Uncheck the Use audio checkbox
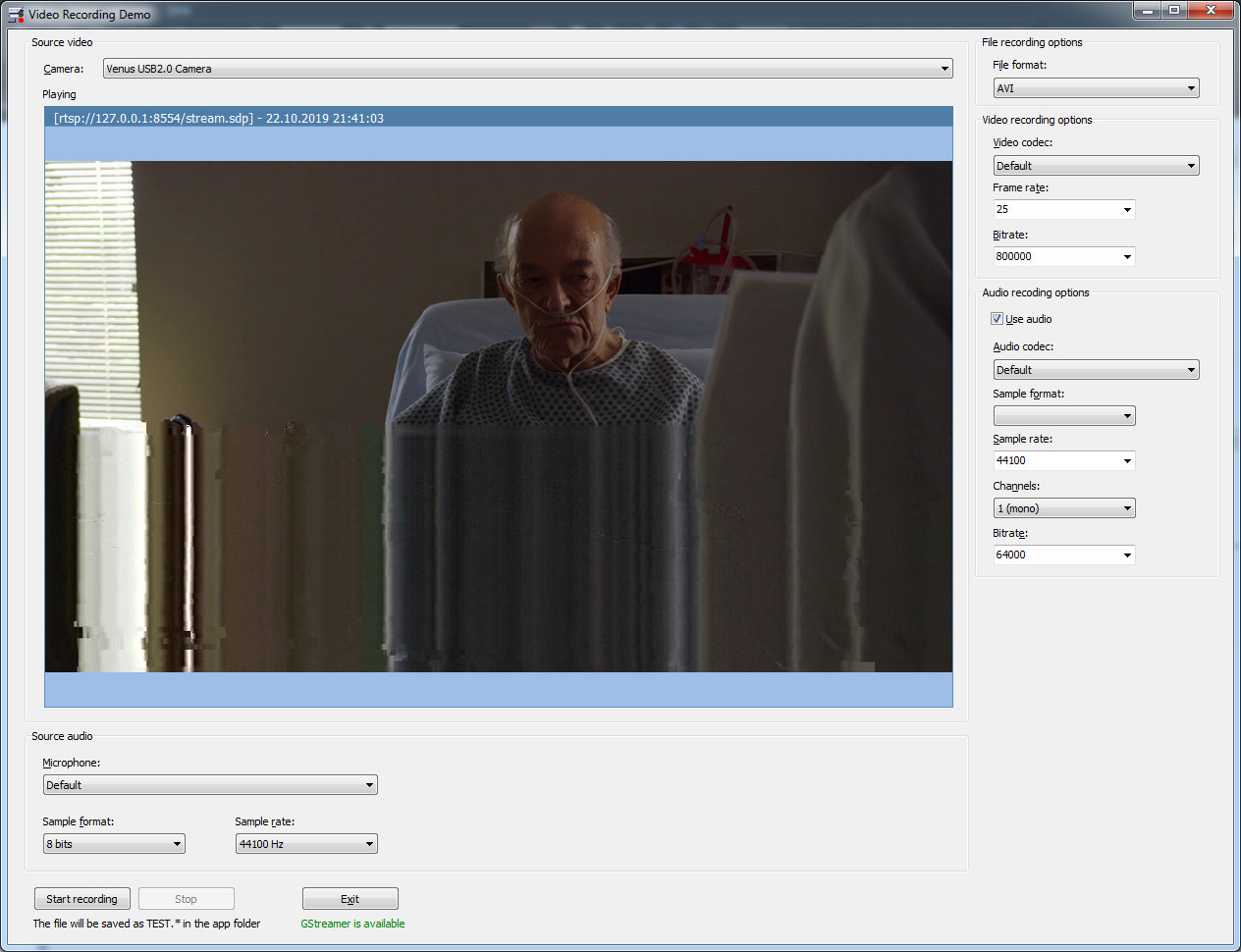 998,319
